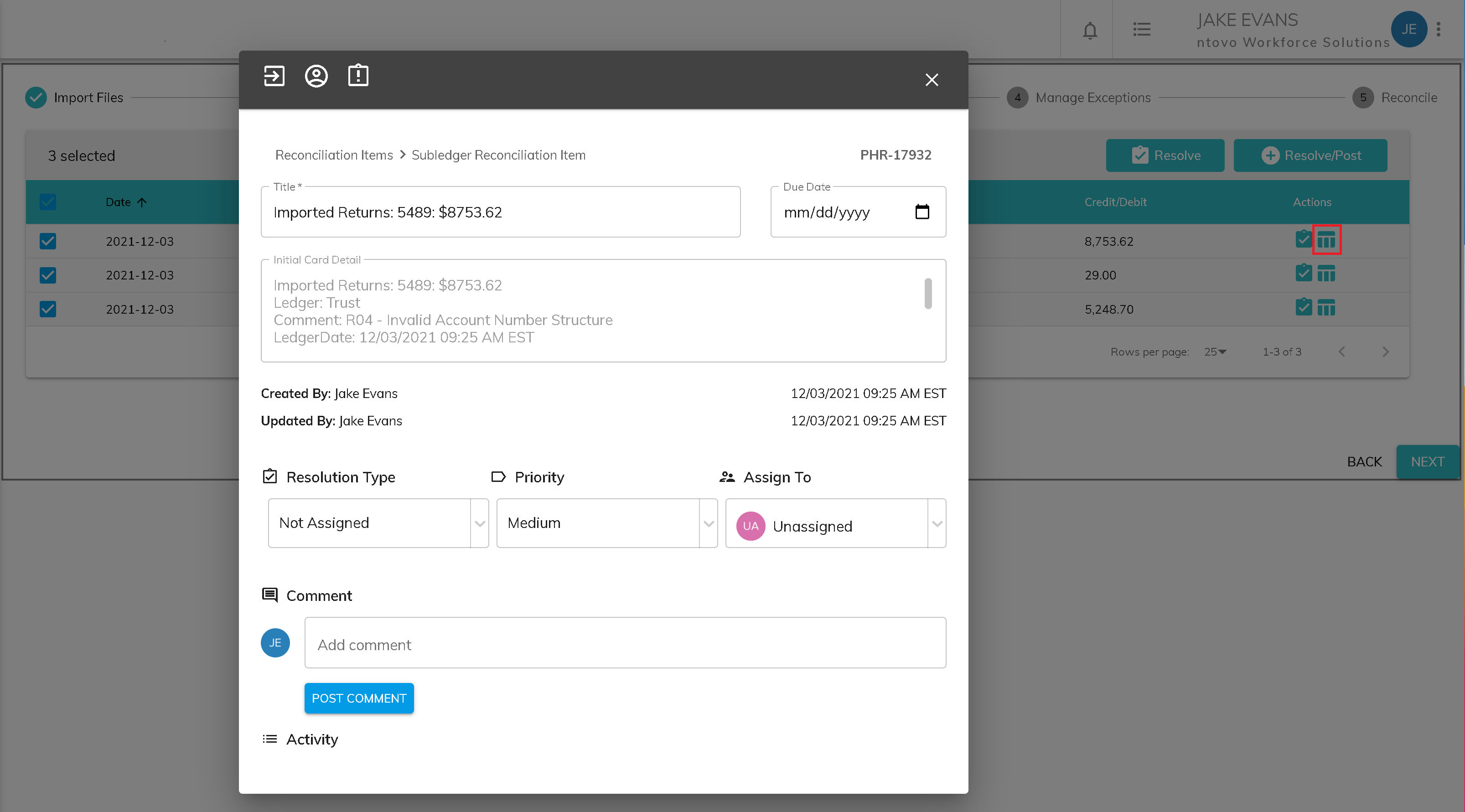Viewport: 1465px width, 812px height.
Task: Click the table view icon for 29.00 row
Action: coord(1326,274)
